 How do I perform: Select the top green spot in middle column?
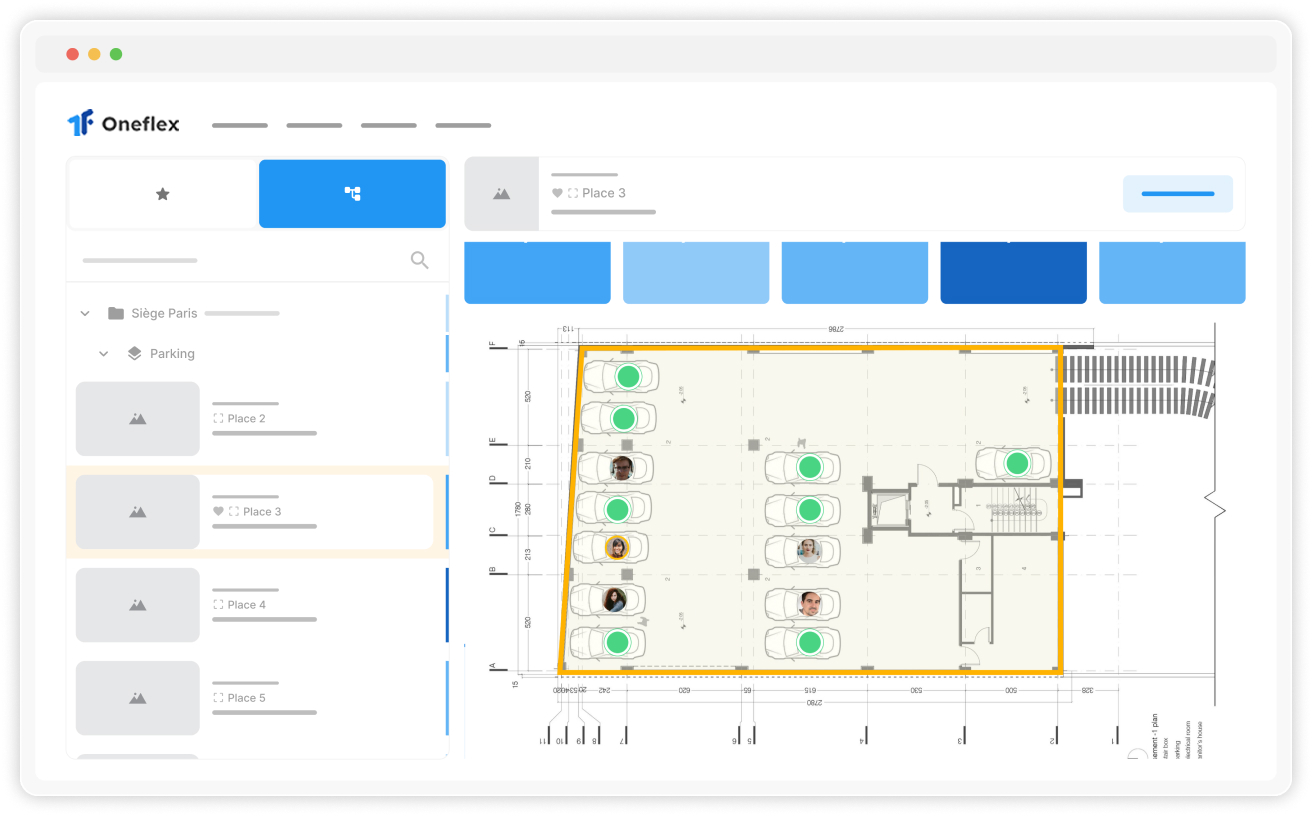pyautogui.click(x=809, y=467)
